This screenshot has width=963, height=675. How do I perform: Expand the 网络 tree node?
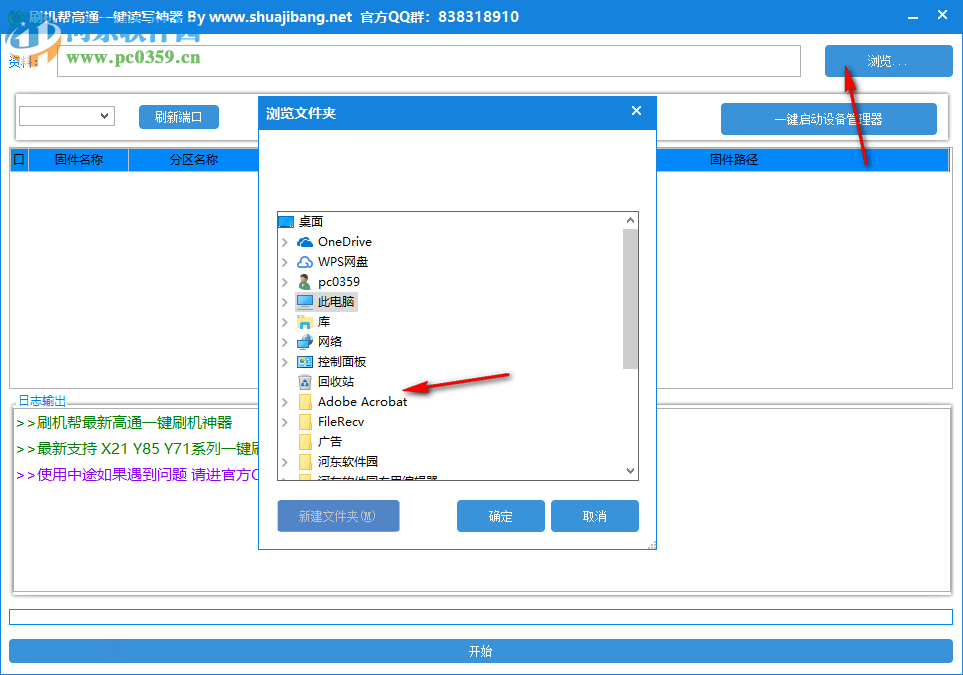pos(285,342)
